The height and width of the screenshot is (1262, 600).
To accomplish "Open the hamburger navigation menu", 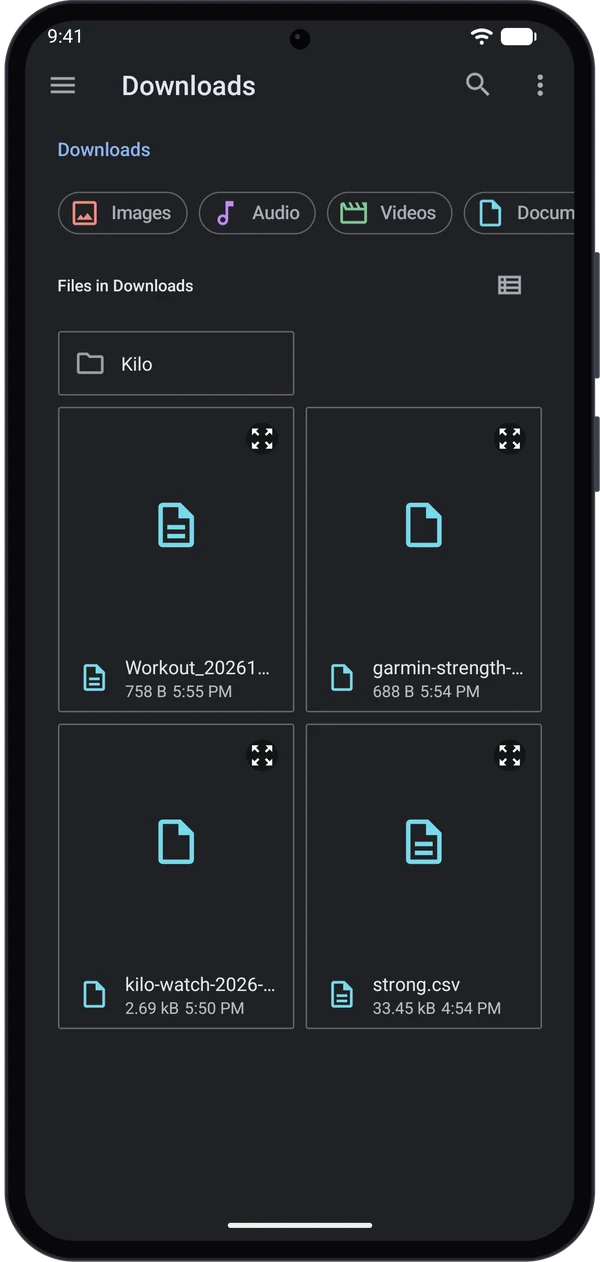I will (63, 85).
